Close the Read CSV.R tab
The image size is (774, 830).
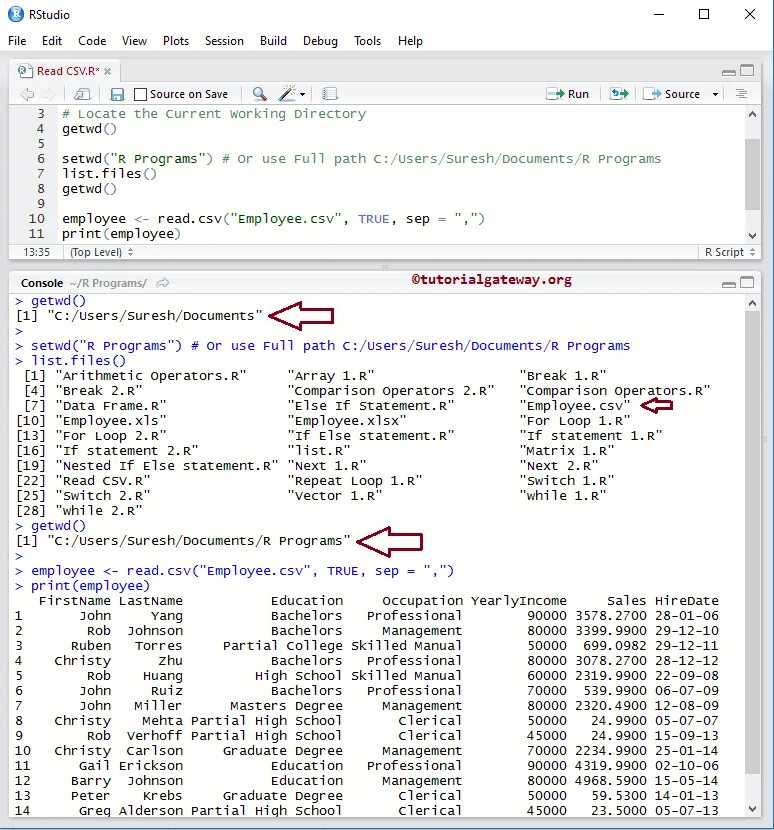107,71
